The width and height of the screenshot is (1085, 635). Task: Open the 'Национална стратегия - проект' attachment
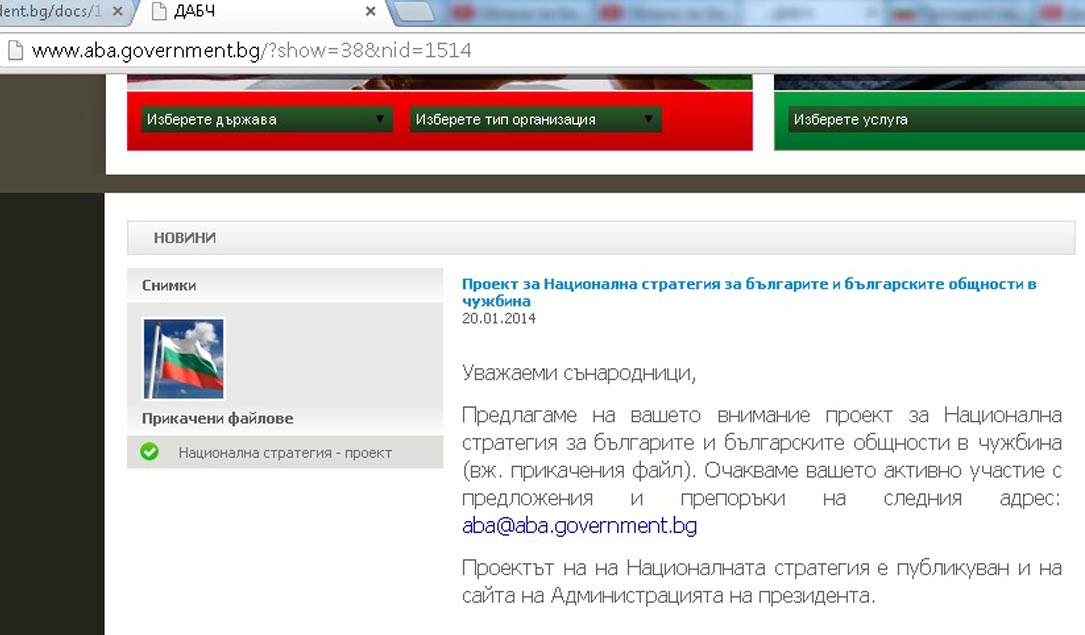285,453
